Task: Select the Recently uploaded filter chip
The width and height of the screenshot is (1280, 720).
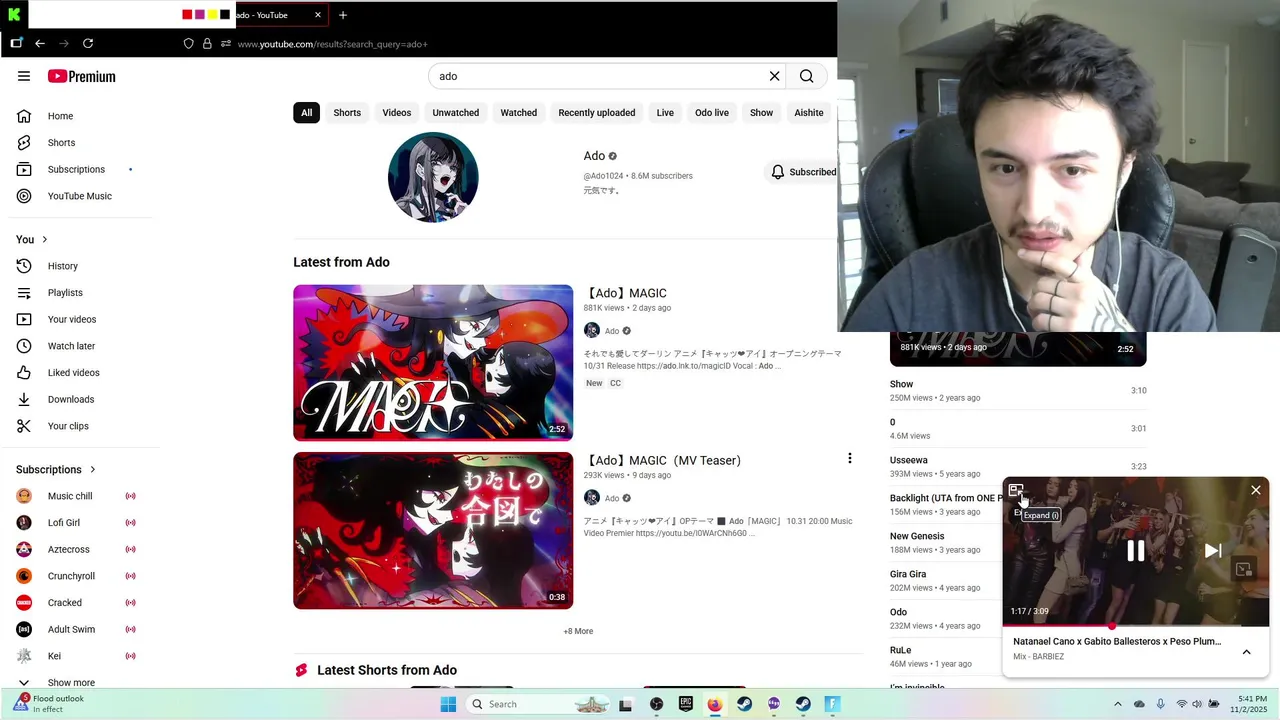Action: (x=597, y=113)
